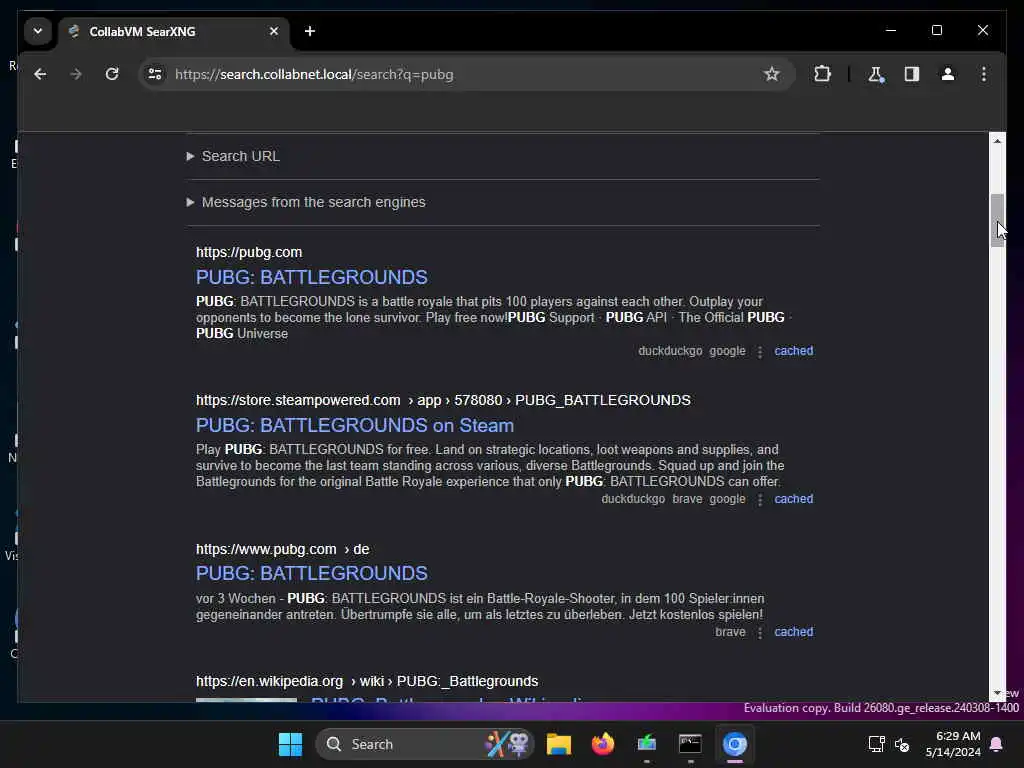
Task: Open cached version of pubg.com result
Action: pyautogui.click(x=793, y=351)
